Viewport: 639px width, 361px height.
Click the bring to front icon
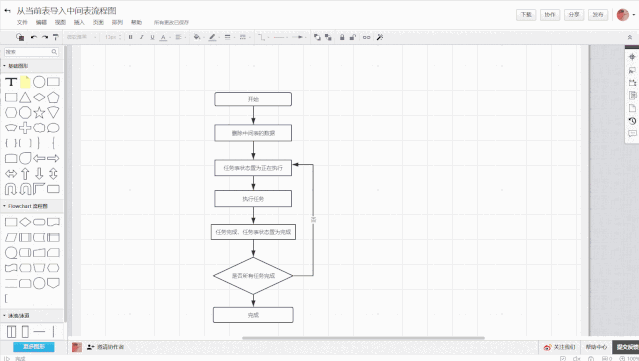pos(317,37)
